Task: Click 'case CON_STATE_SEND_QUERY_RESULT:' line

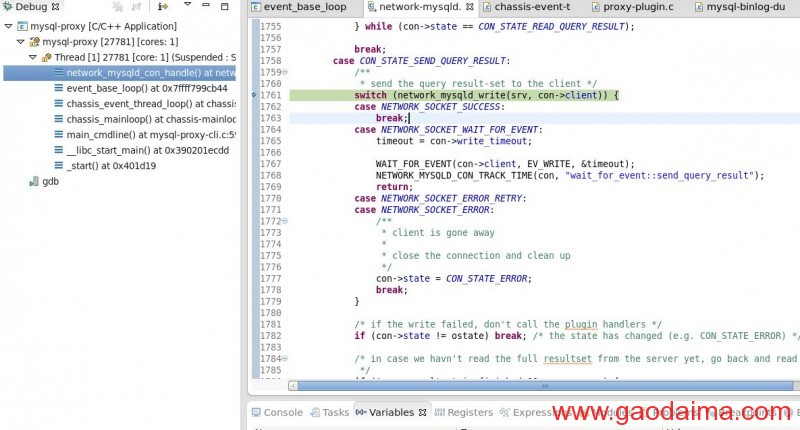Action: click(x=421, y=61)
